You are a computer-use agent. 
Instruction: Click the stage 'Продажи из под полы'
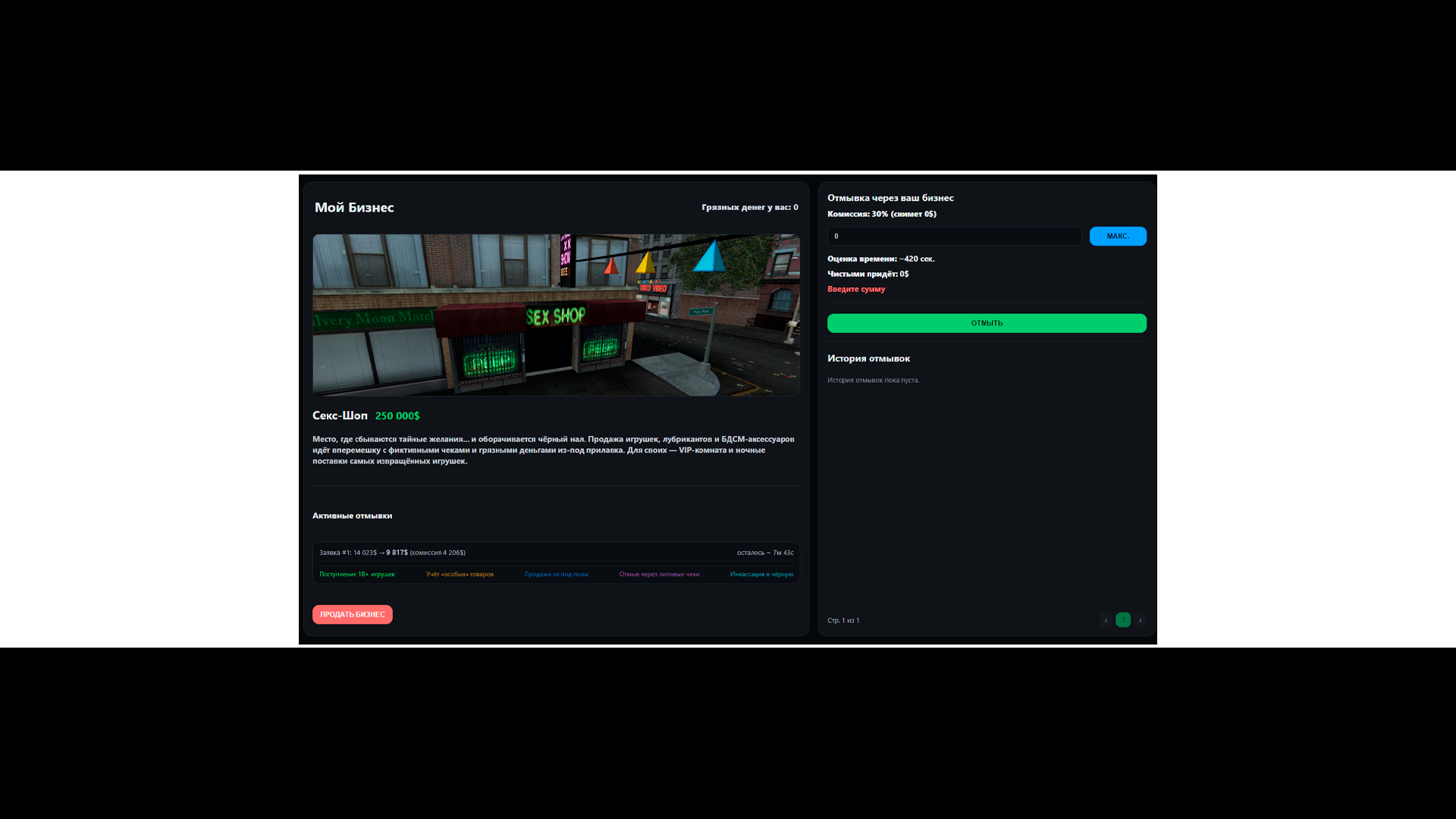(x=556, y=575)
